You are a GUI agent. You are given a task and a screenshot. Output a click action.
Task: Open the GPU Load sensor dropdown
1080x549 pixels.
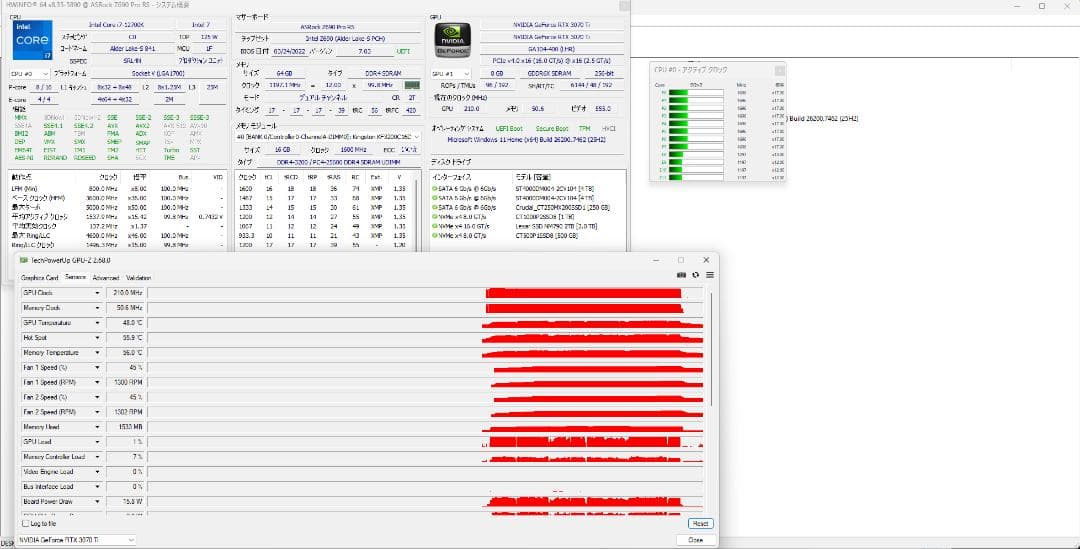tap(97, 442)
